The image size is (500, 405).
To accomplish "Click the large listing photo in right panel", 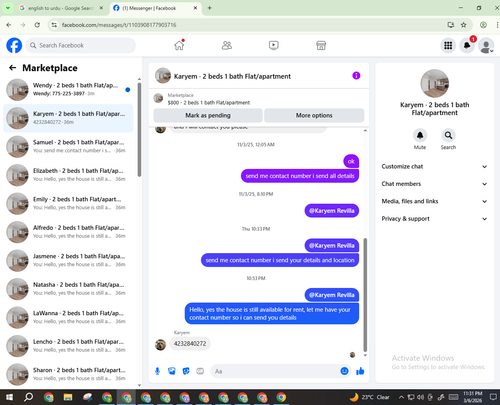I will (x=434, y=83).
